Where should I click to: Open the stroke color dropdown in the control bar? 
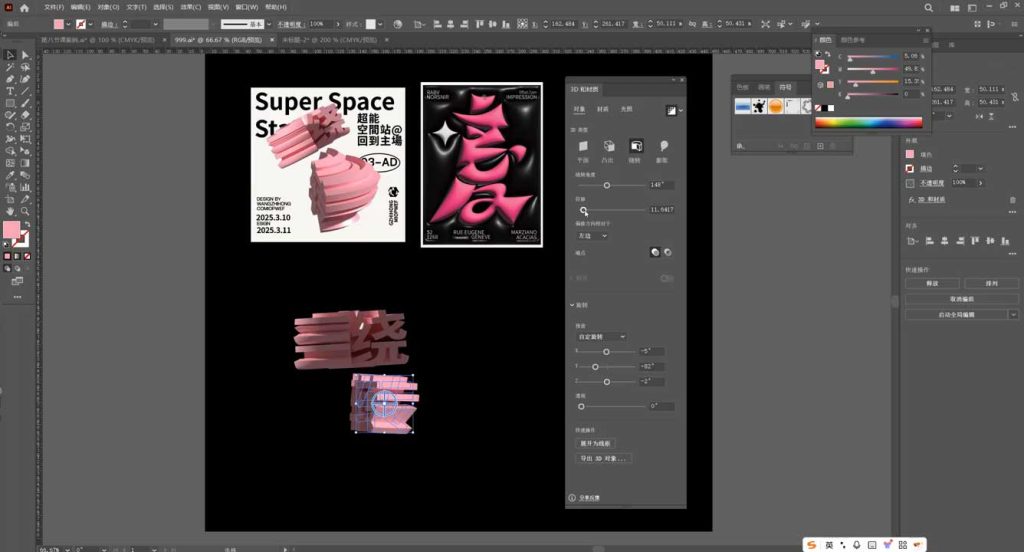(90, 24)
